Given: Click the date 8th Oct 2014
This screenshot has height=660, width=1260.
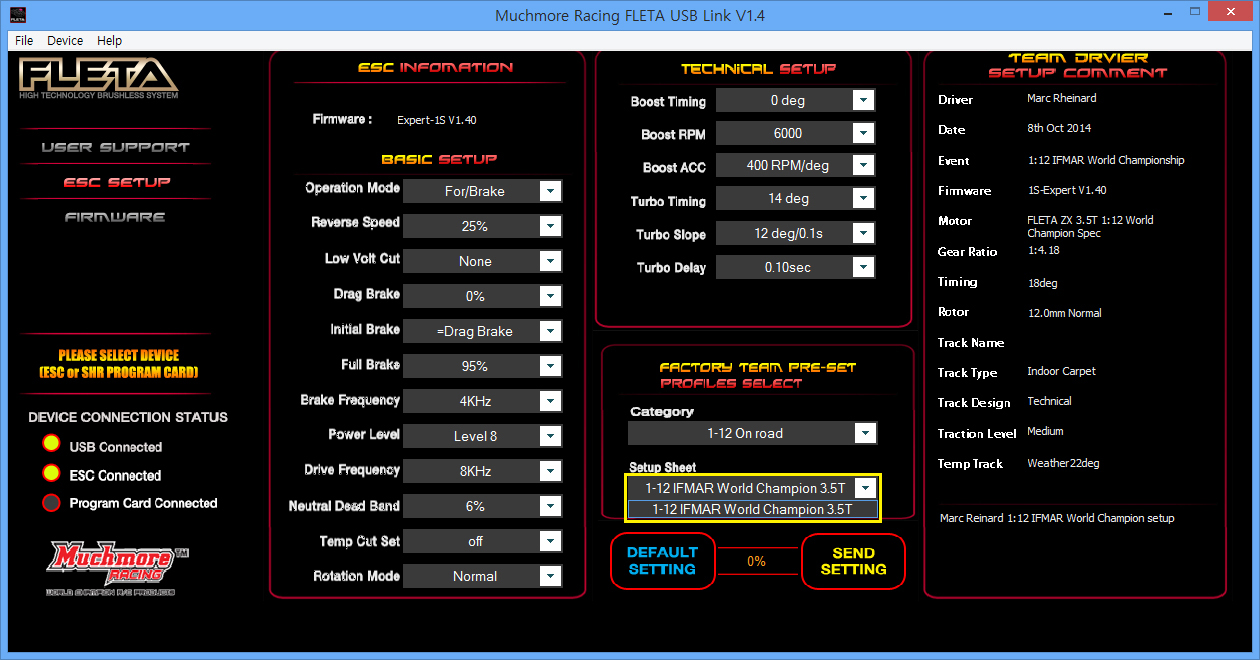Looking at the screenshot, I should 1059,129.
